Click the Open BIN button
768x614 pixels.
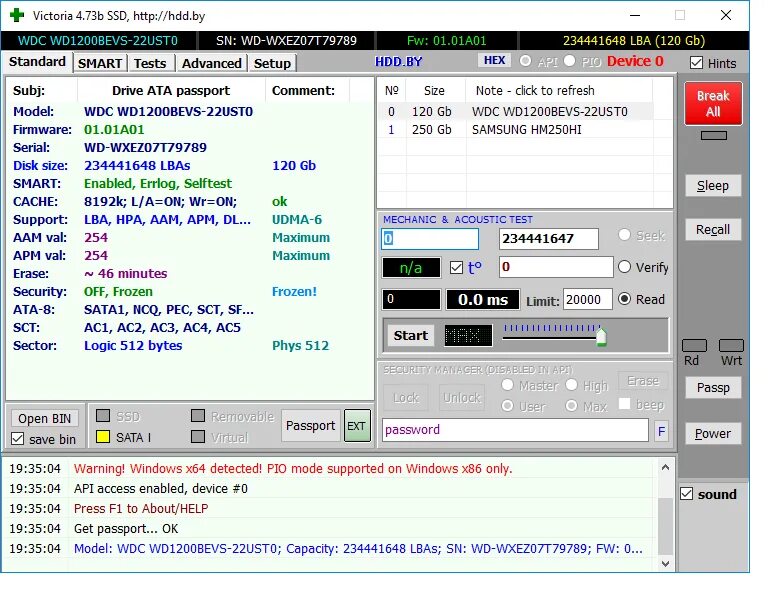pyautogui.click(x=45, y=419)
